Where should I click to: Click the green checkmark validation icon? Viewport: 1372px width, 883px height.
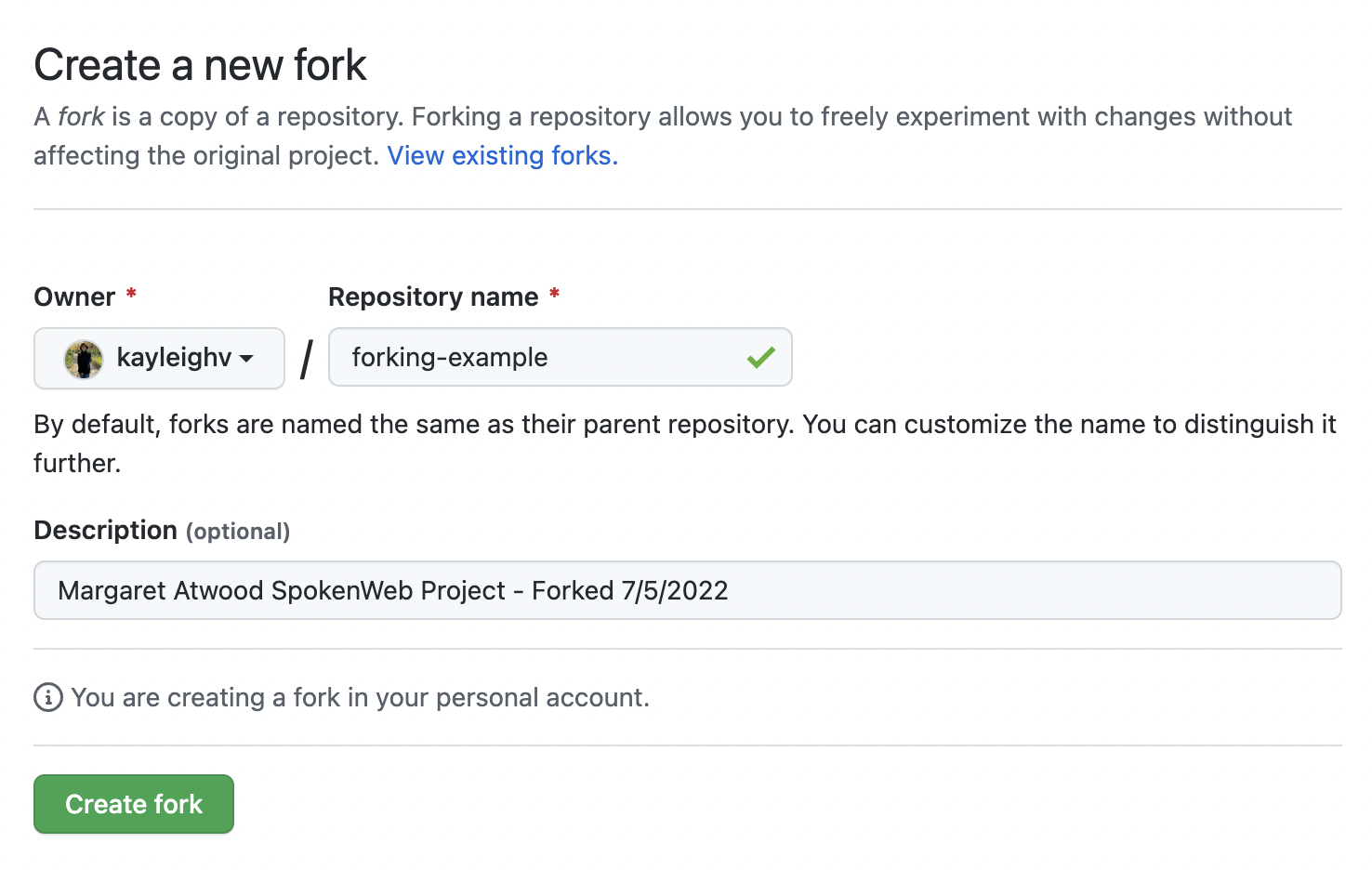(x=760, y=357)
